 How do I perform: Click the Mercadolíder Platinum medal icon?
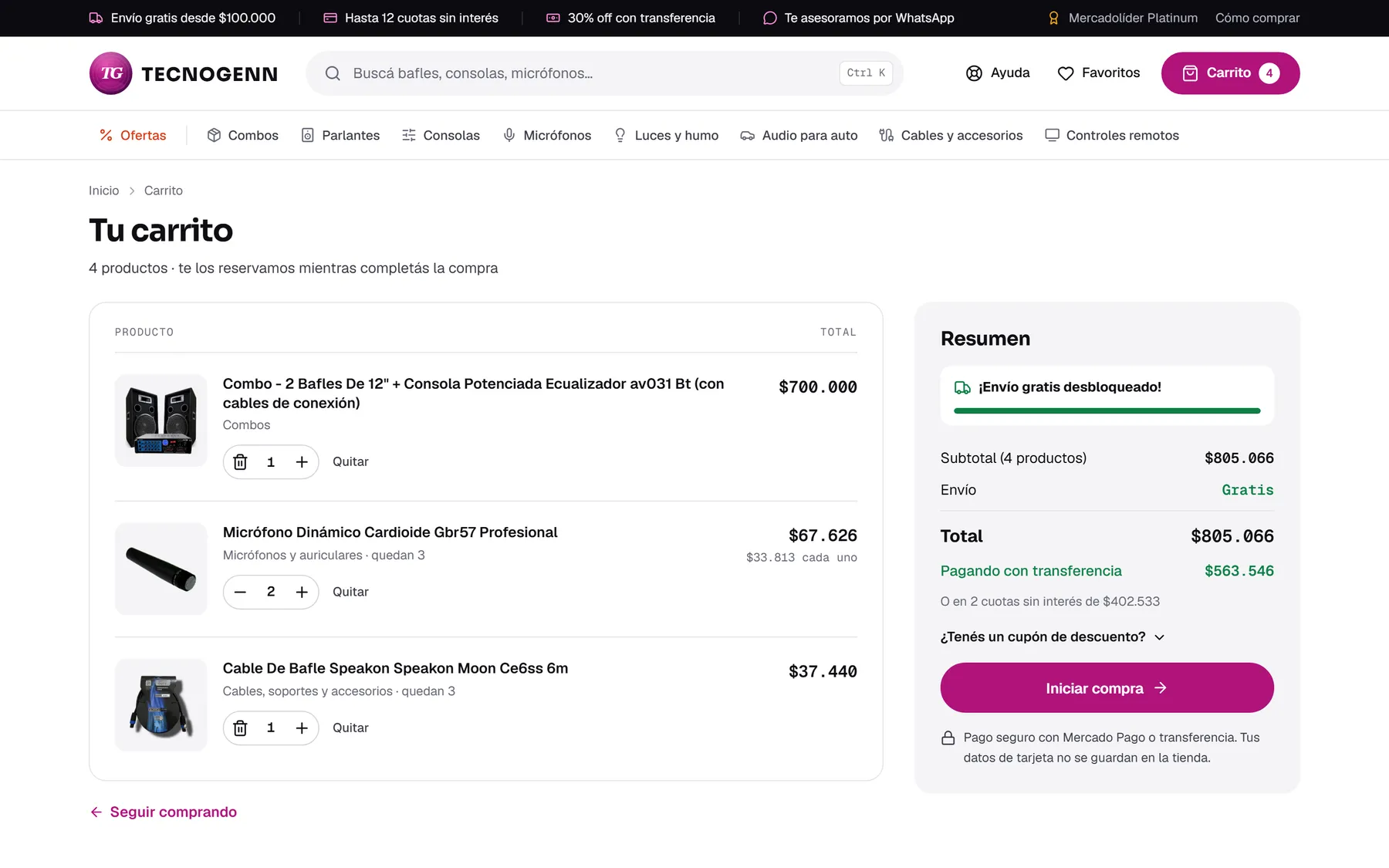[x=1053, y=18]
